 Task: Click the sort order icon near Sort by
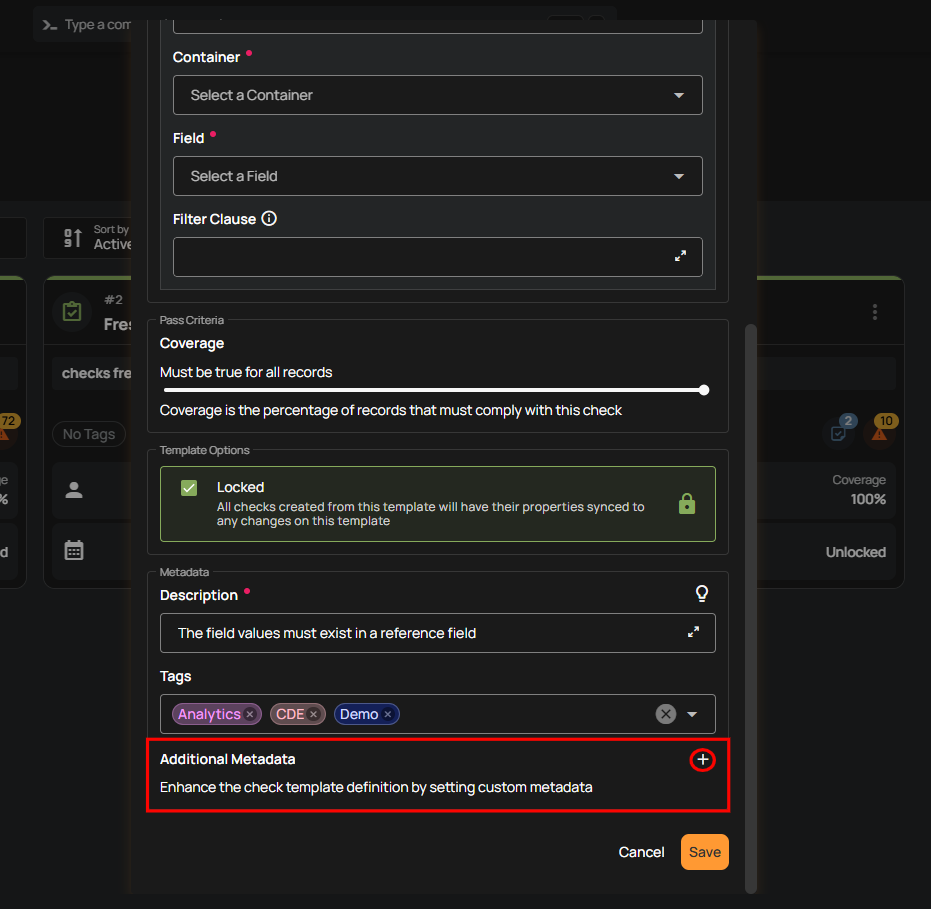coord(72,237)
